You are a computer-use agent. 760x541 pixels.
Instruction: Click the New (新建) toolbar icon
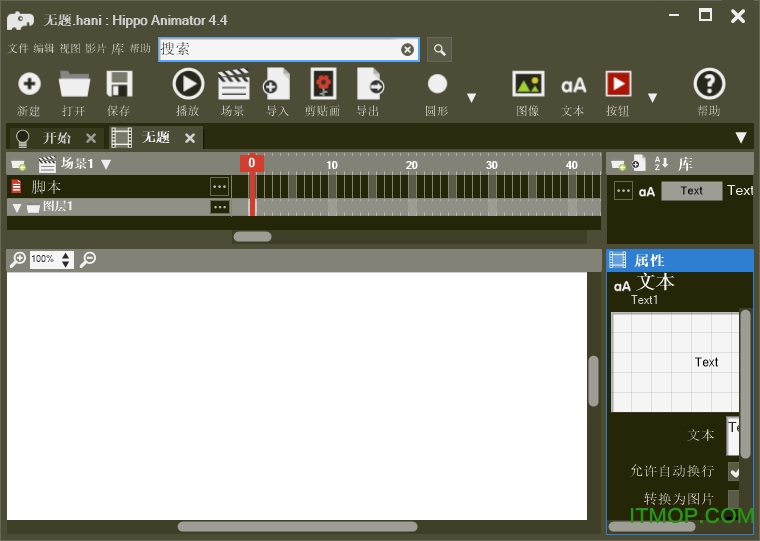pos(29,84)
